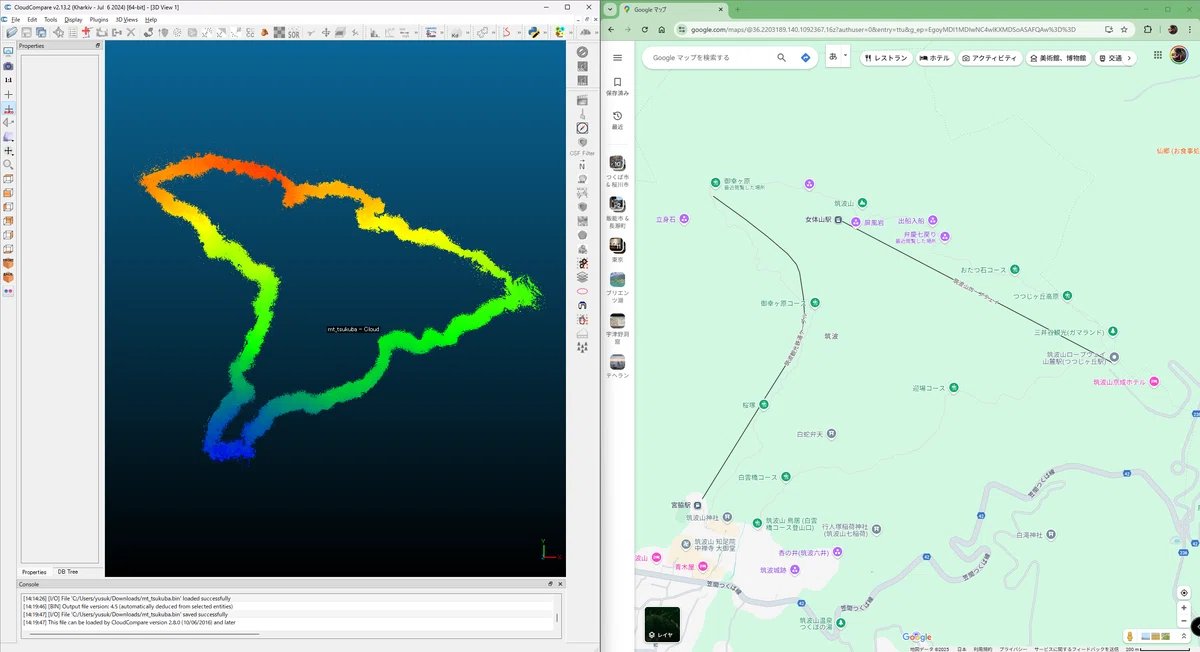Click the Google Maps search field

(x=710, y=58)
